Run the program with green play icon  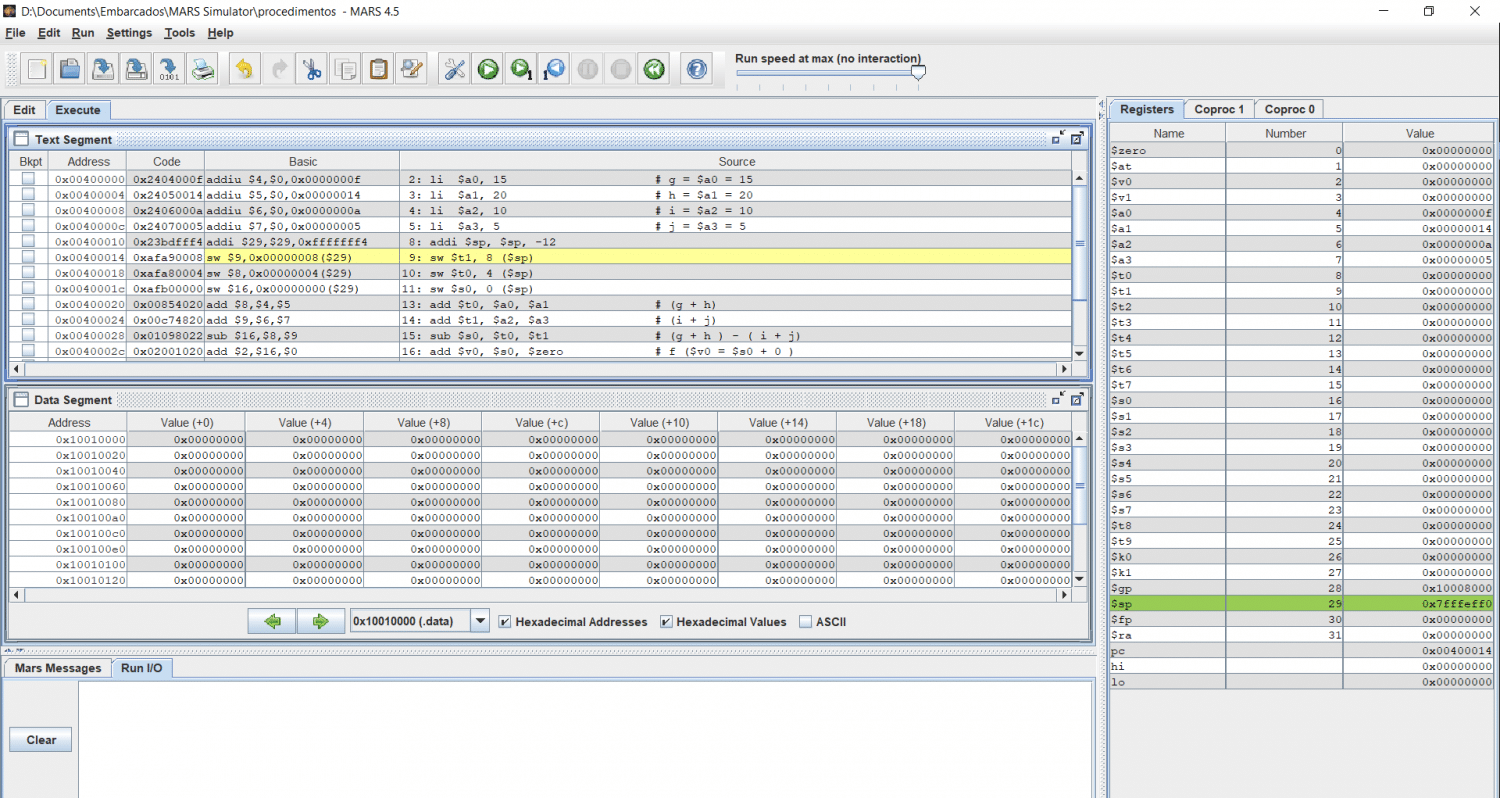(488, 69)
